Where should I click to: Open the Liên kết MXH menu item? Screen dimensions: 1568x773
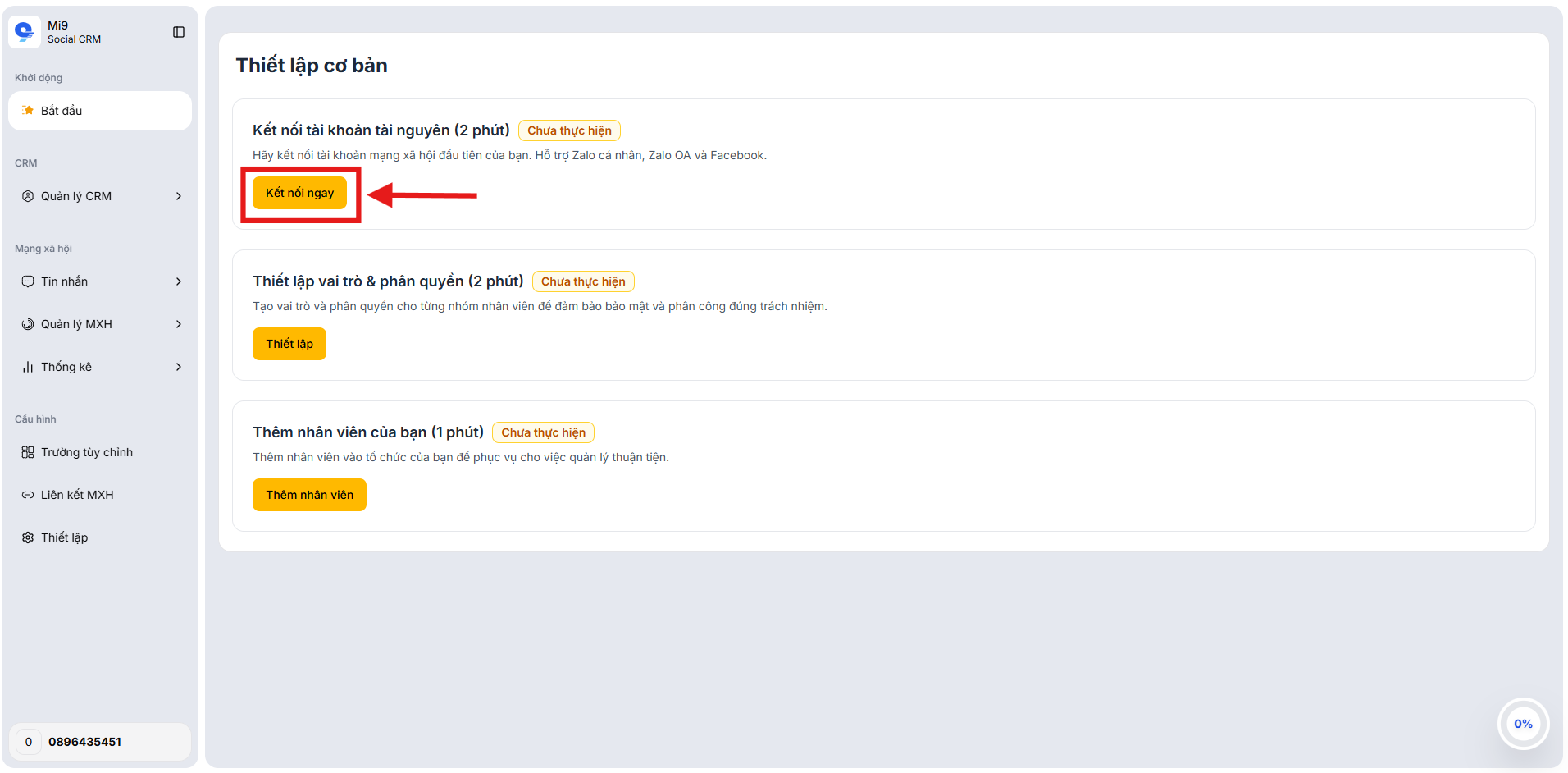click(77, 495)
